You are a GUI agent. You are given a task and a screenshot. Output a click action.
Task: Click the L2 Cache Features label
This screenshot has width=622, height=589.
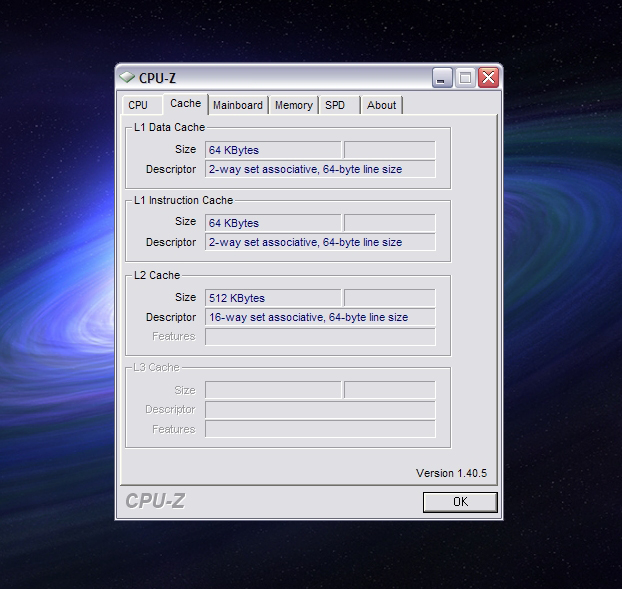point(174,337)
